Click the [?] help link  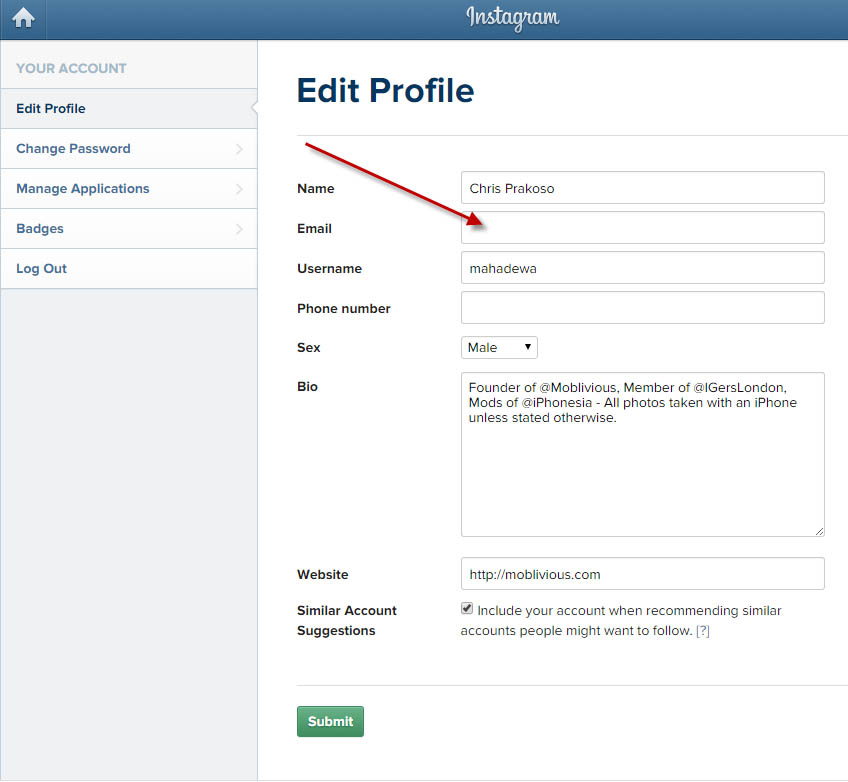(703, 631)
